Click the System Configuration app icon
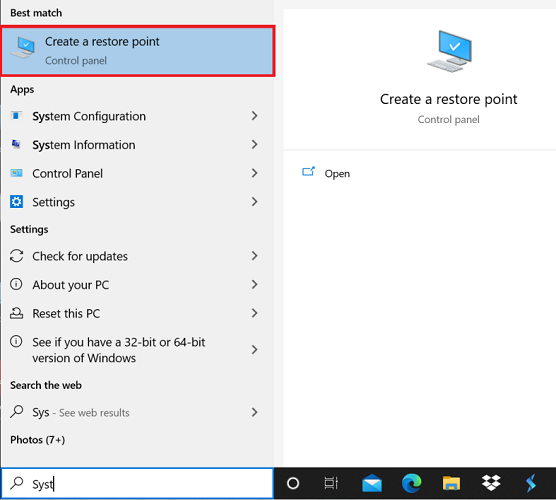556x500 pixels. coord(16,116)
